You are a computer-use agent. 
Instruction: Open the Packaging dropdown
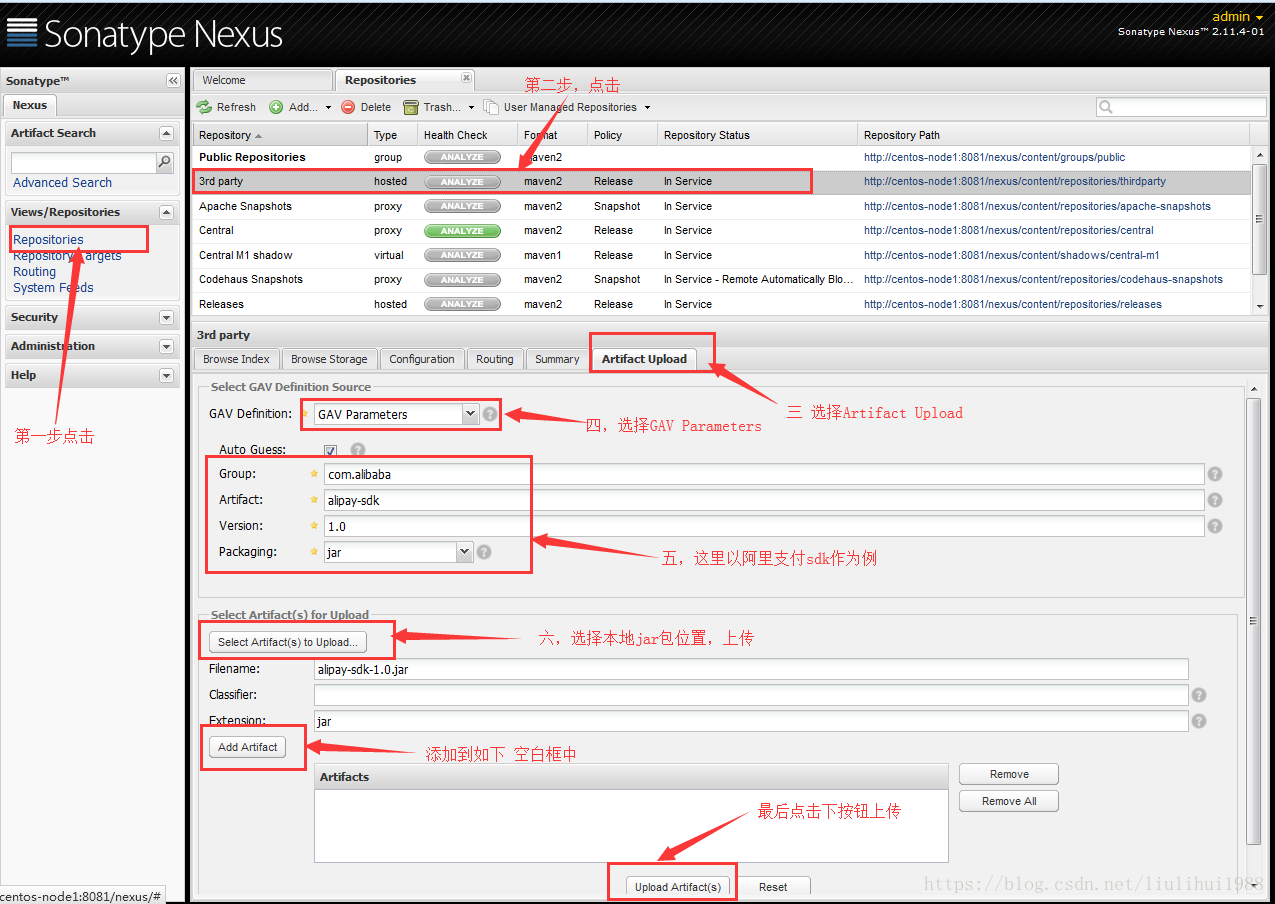(464, 551)
